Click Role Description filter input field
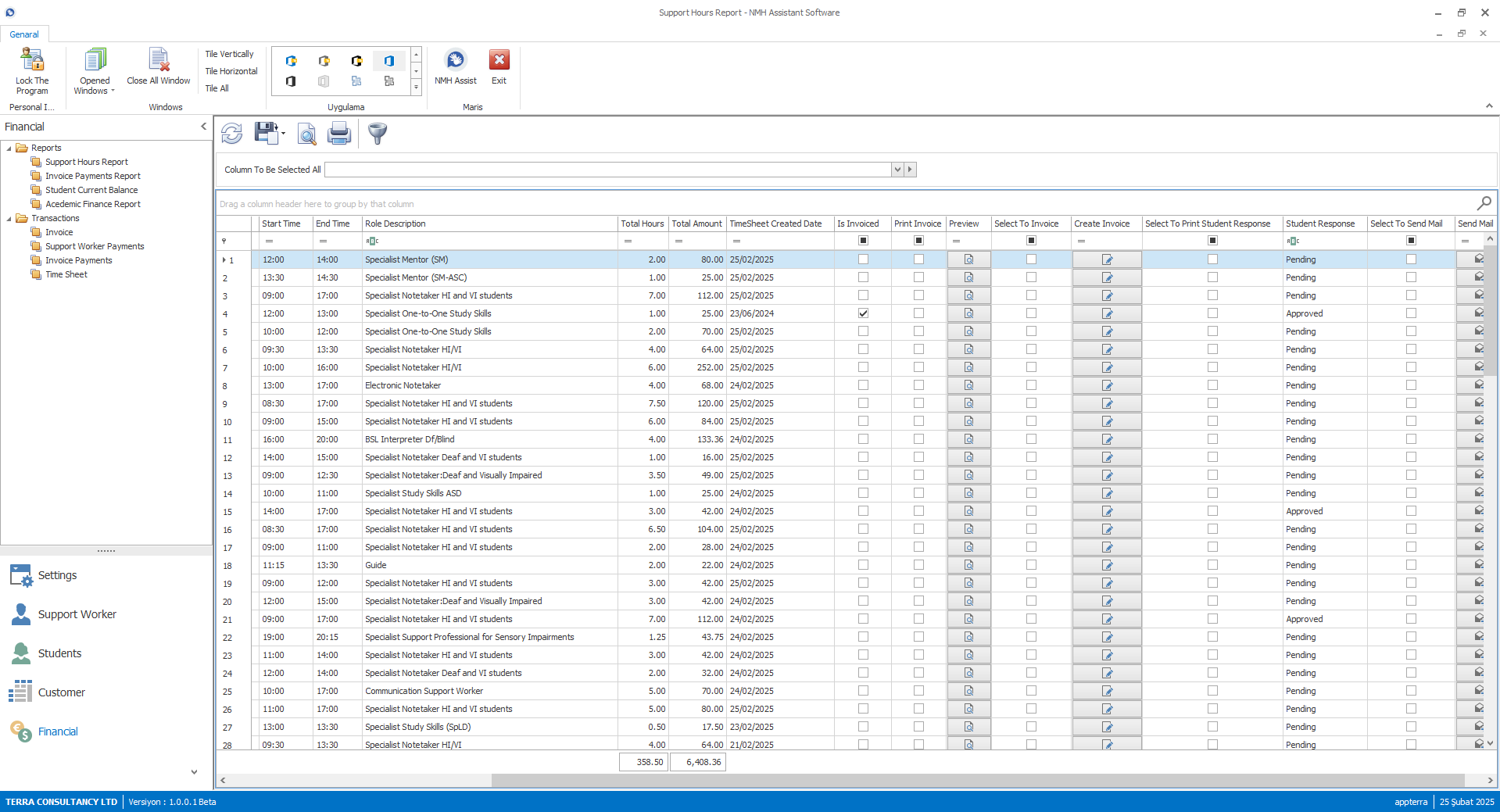 (x=489, y=241)
